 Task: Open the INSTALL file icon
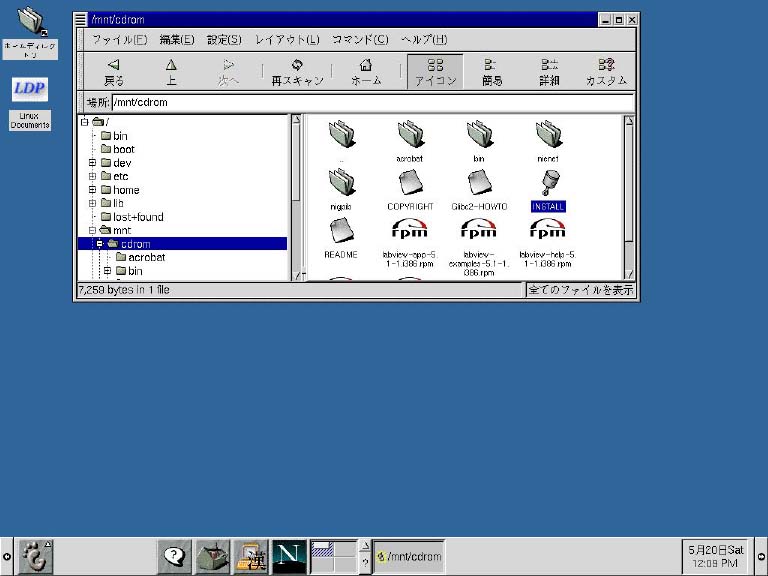[548, 184]
